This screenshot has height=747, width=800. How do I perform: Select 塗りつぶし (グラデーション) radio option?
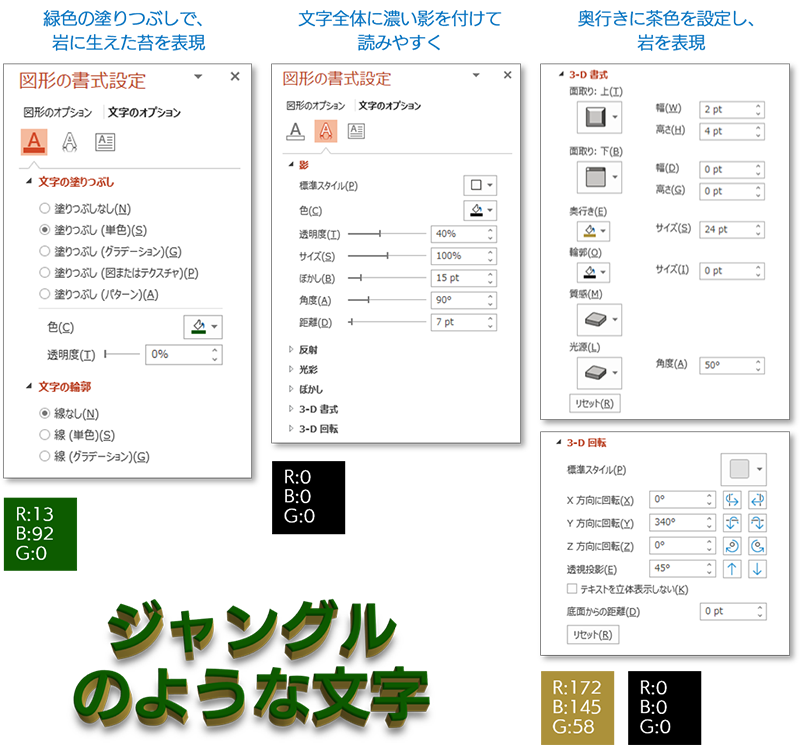click(x=44, y=251)
